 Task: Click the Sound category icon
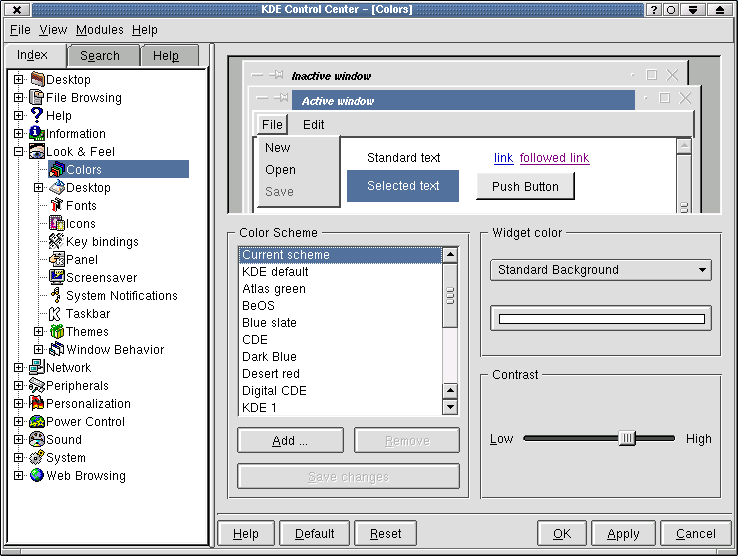point(37,439)
